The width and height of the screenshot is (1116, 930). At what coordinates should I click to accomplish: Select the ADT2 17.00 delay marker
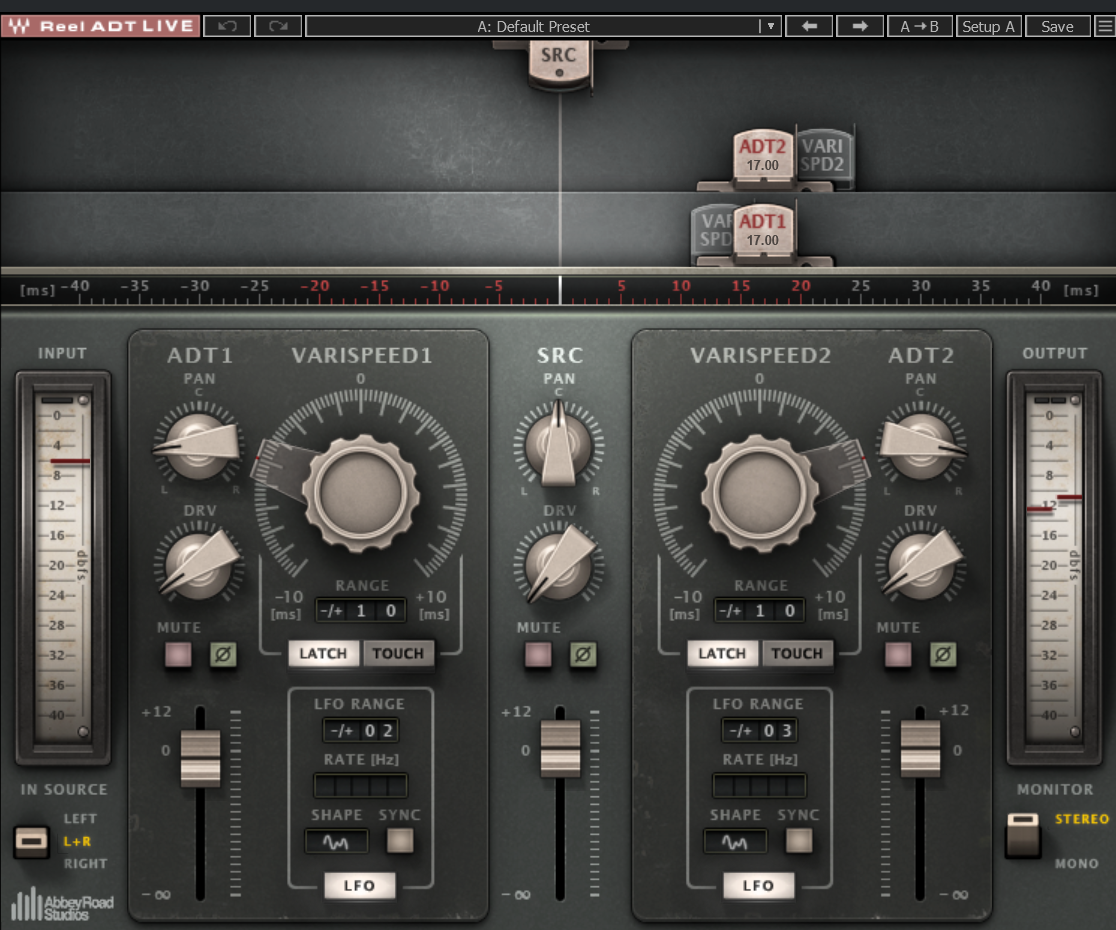click(762, 155)
